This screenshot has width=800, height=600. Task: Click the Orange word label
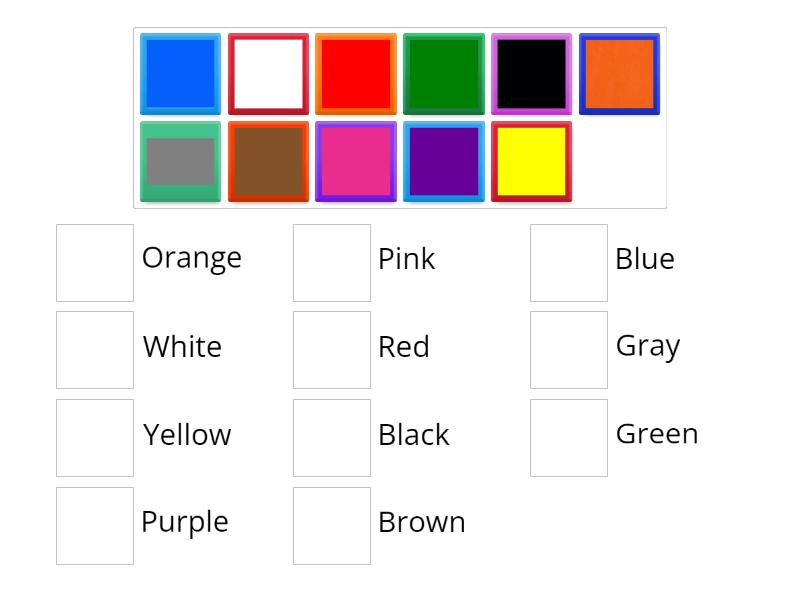192,258
